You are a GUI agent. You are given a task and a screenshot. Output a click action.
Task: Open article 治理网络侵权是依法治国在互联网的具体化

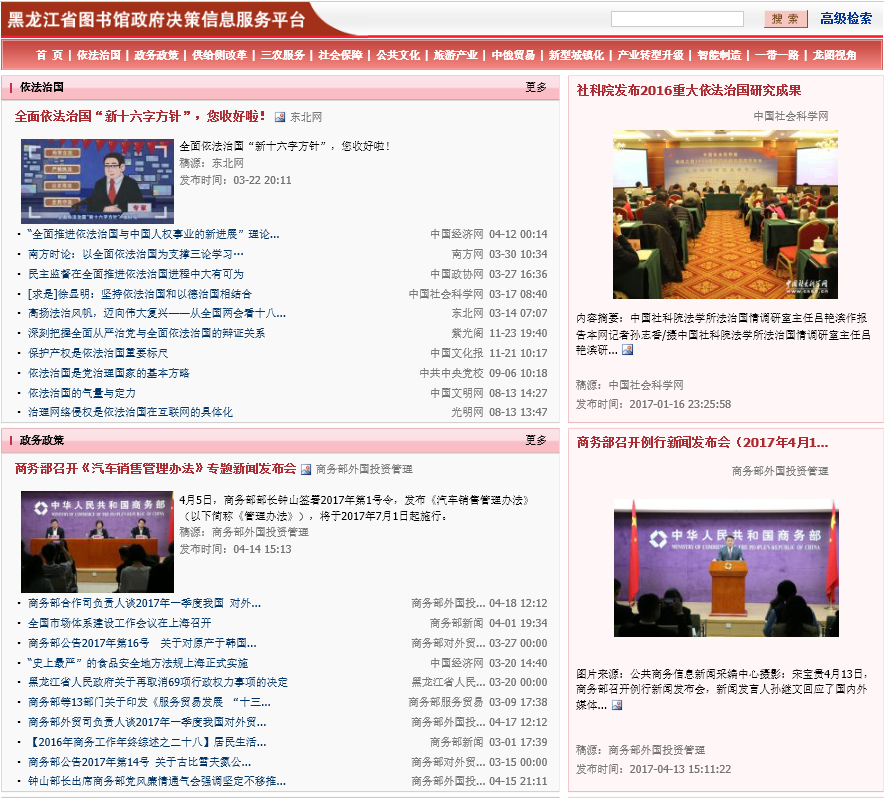coord(130,412)
